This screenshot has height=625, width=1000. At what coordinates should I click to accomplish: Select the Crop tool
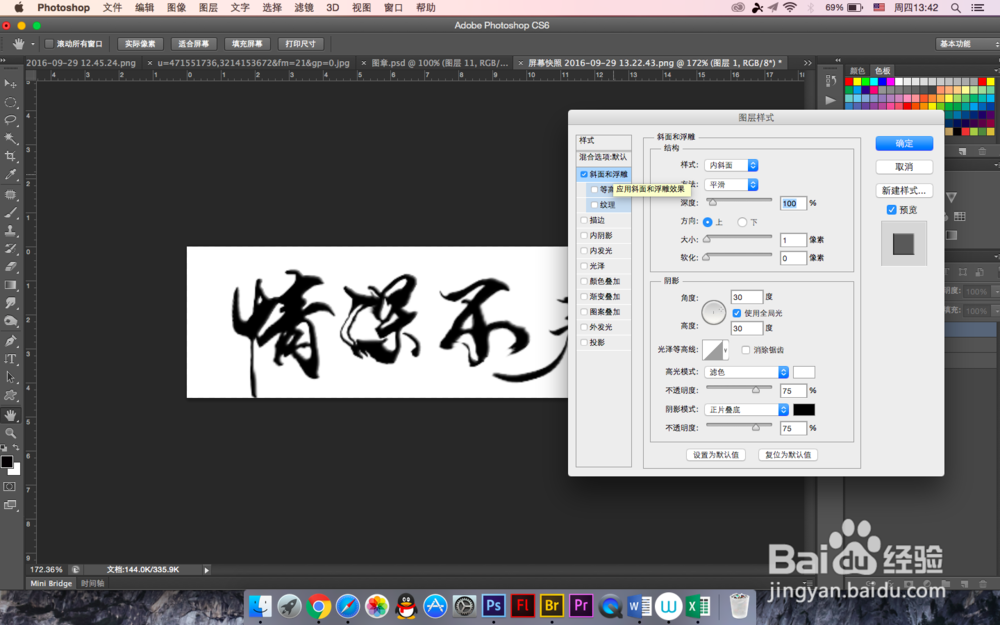click(x=10, y=156)
